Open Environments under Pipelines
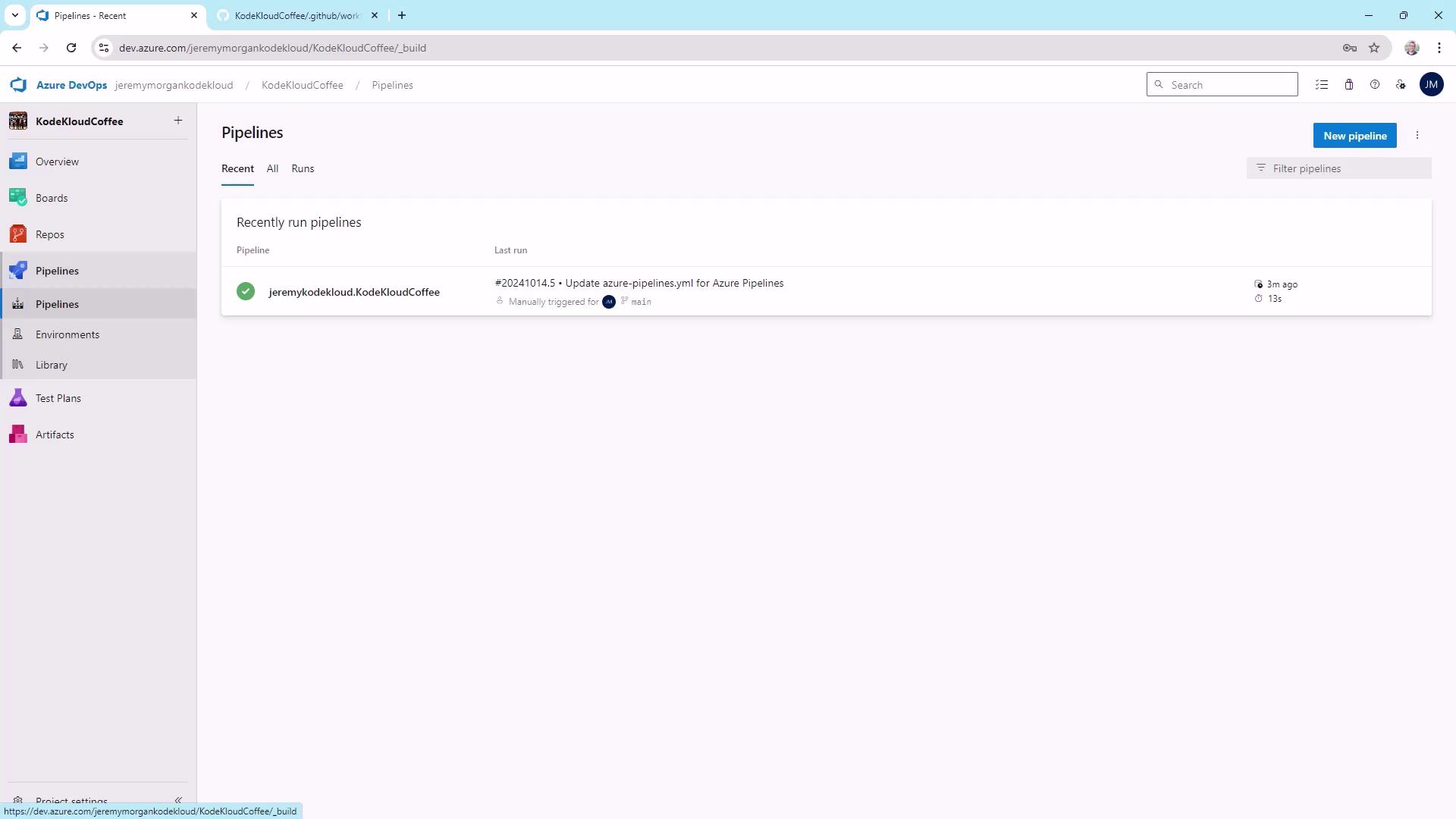 67,334
